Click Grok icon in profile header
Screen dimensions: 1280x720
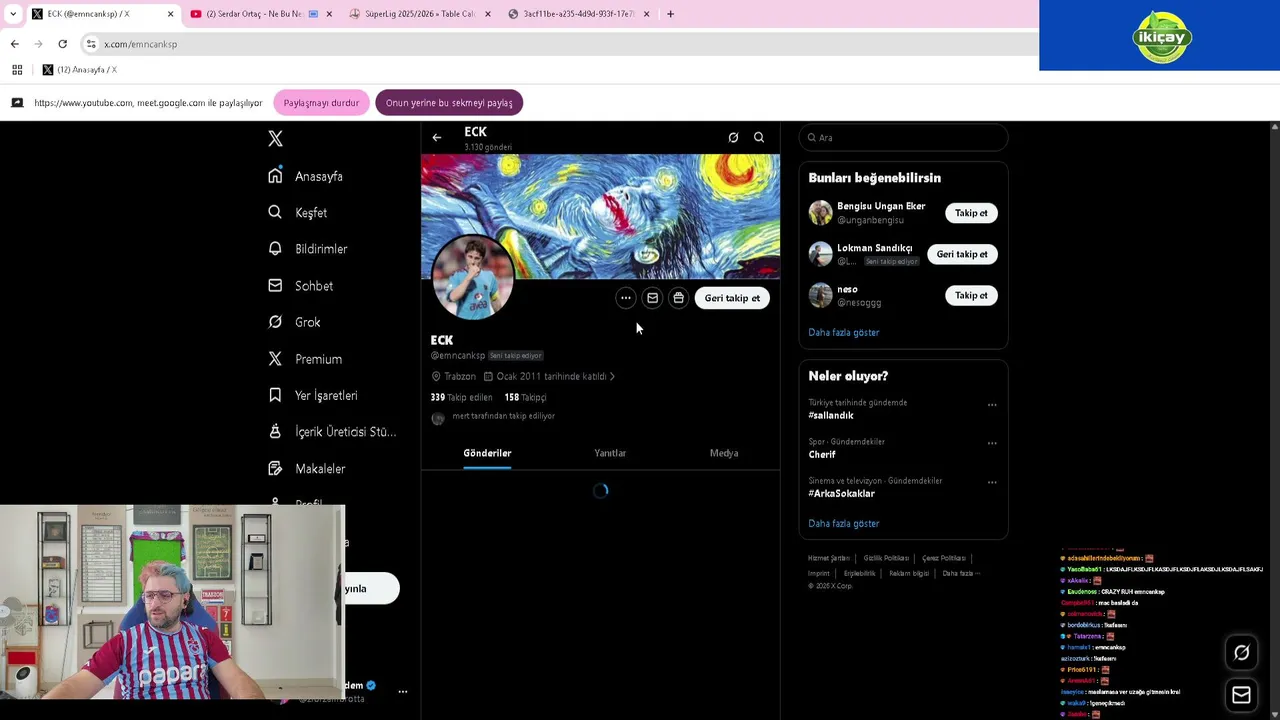[733, 137]
